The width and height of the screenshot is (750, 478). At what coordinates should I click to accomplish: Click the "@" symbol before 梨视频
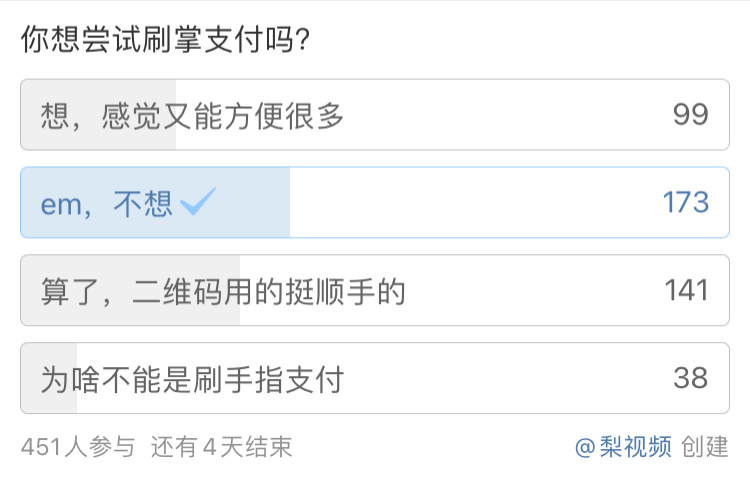[x=585, y=447]
